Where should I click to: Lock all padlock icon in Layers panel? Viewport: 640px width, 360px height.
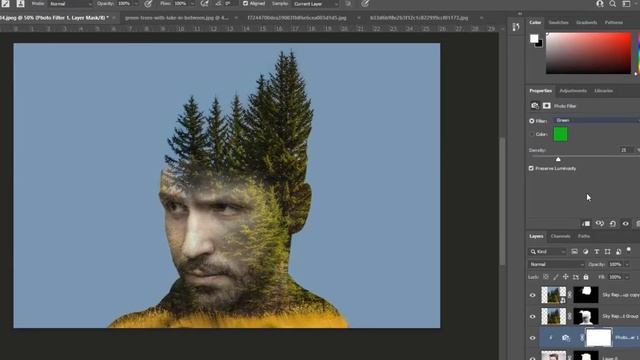click(586, 277)
